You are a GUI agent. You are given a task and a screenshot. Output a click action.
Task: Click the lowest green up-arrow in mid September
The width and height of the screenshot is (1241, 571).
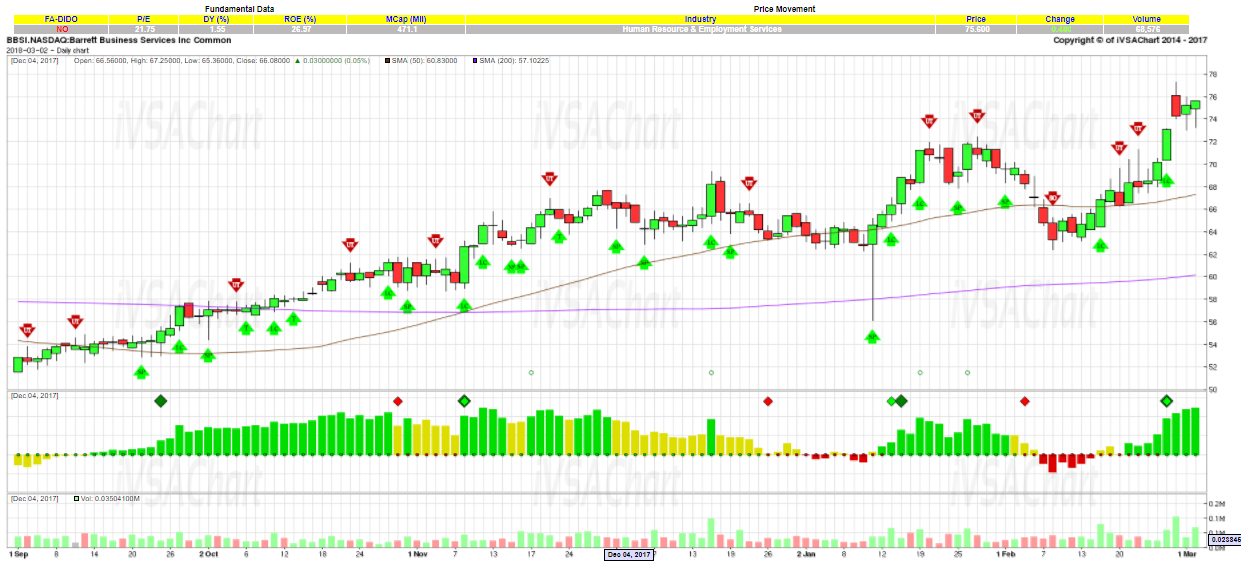tap(141, 372)
